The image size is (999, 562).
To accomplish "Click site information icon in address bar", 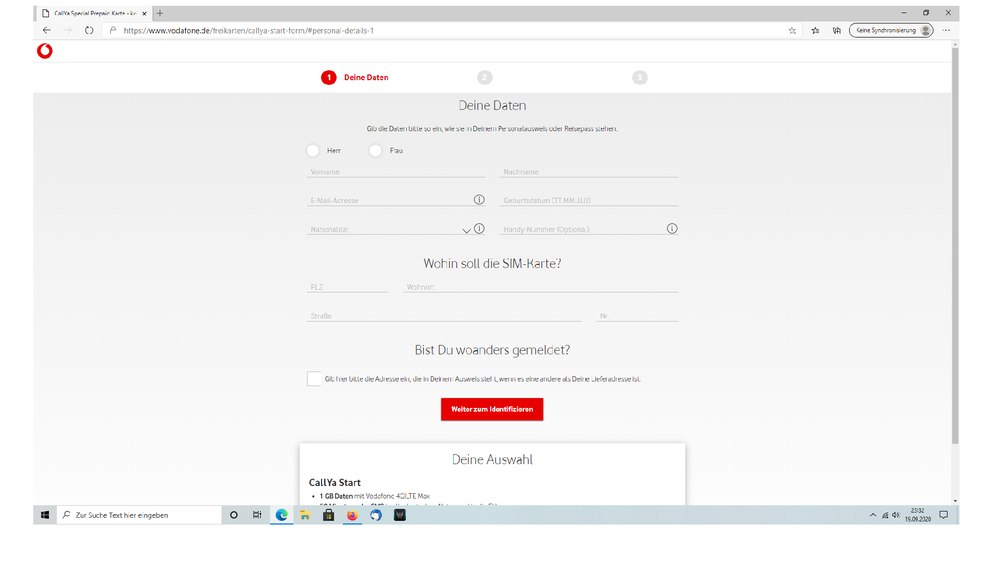I will pos(113,31).
